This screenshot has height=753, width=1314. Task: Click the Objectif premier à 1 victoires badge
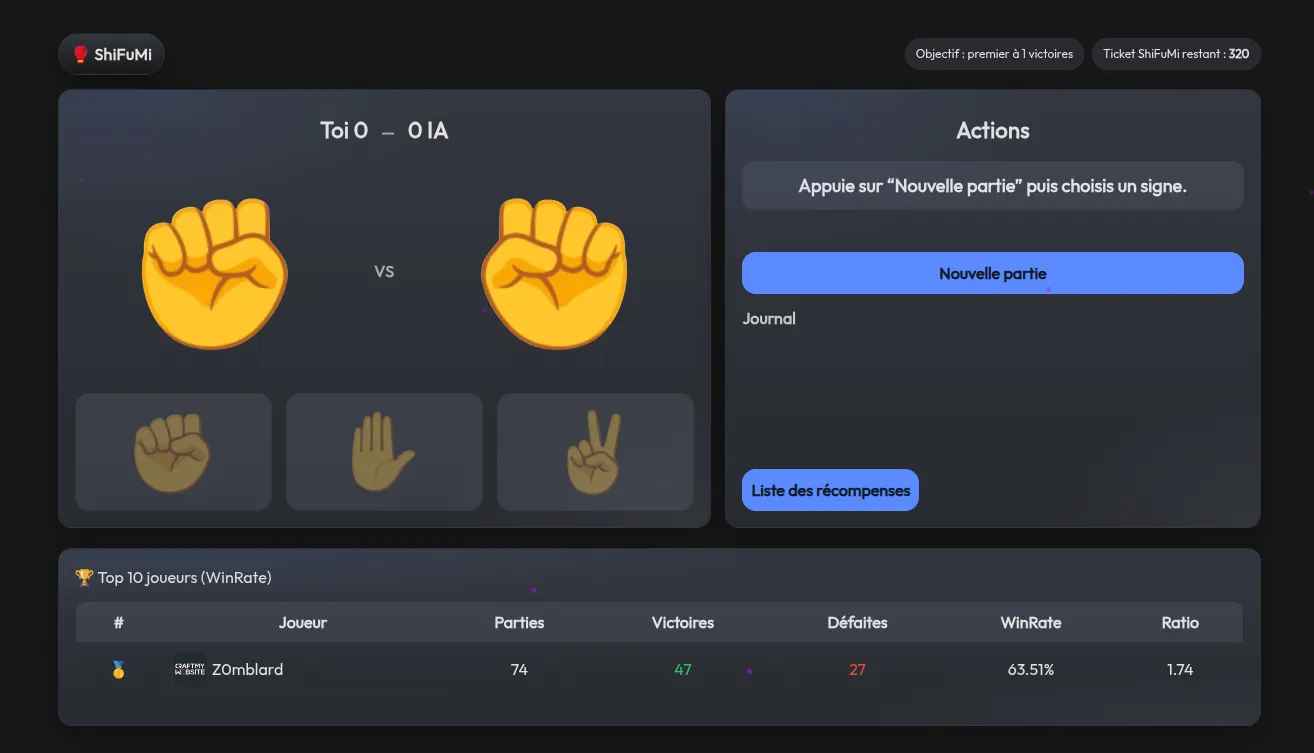(x=993, y=54)
